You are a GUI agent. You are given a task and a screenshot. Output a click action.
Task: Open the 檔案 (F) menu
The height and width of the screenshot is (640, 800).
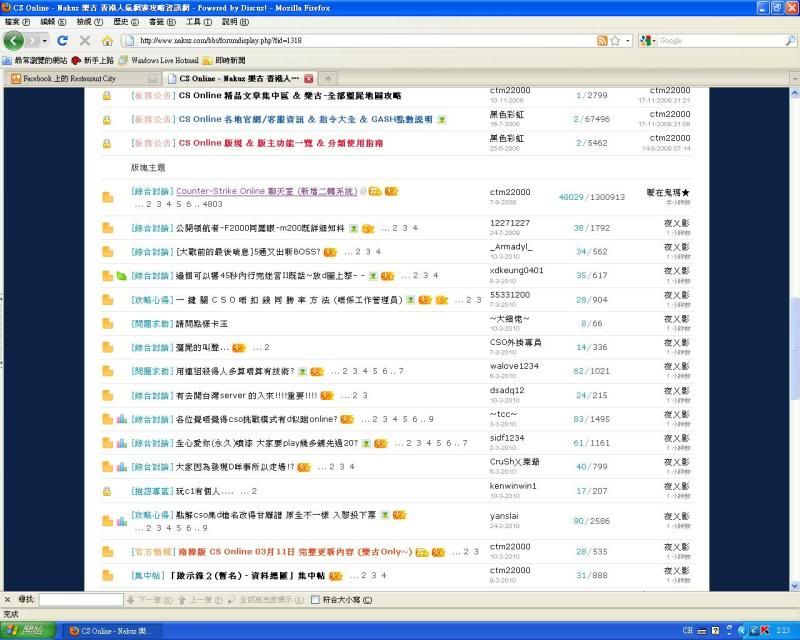coord(17,22)
